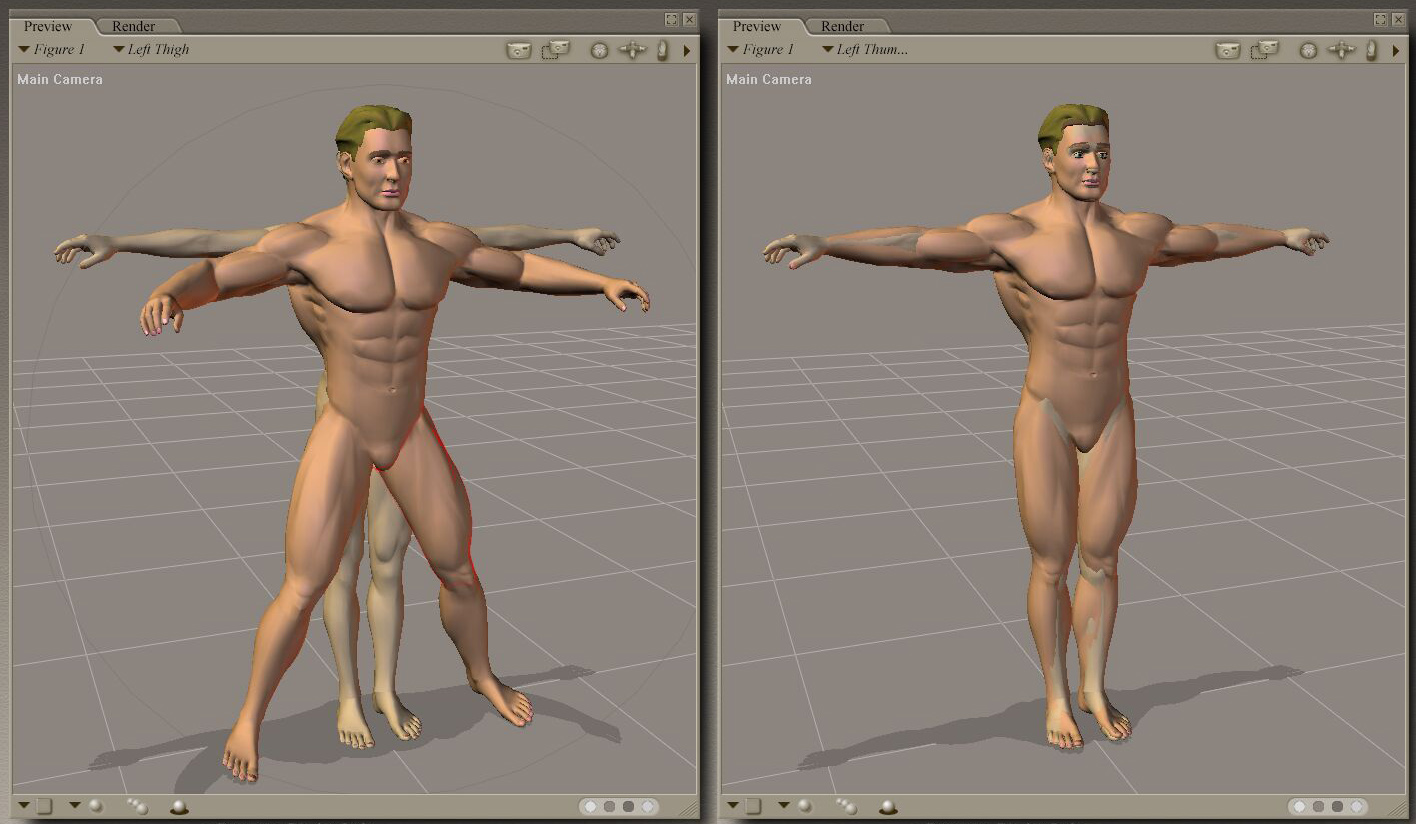Open the Left Thum... actor dropdown
This screenshot has height=824, width=1416.
(x=865, y=49)
